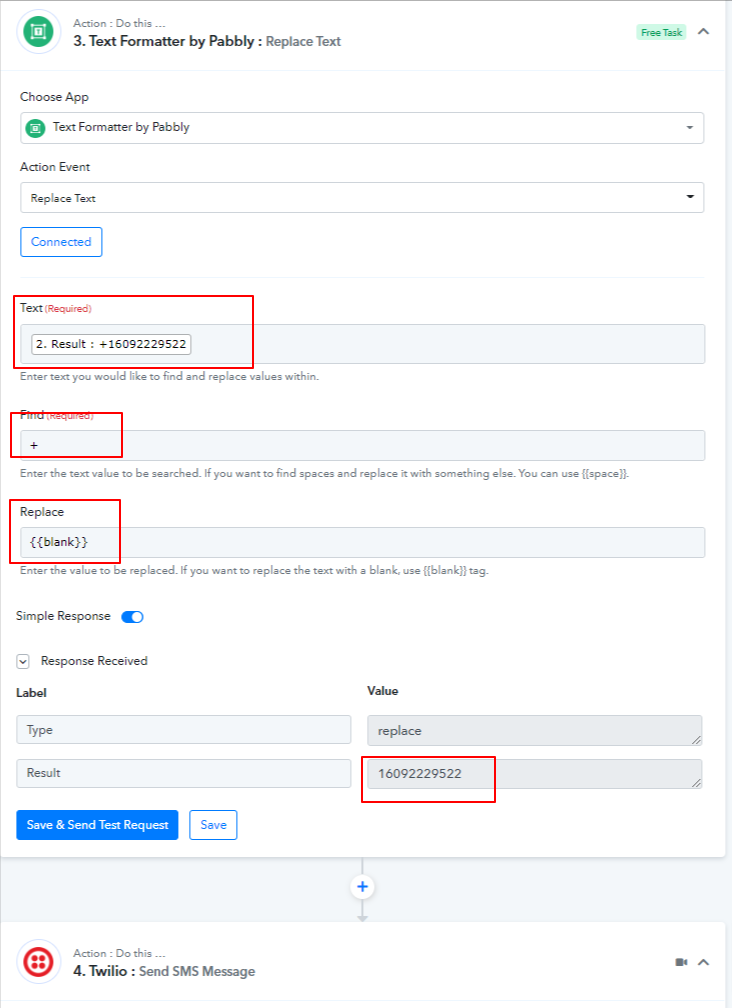Click the Connected button
732x1008 pixels.
(x=61, y=242)
